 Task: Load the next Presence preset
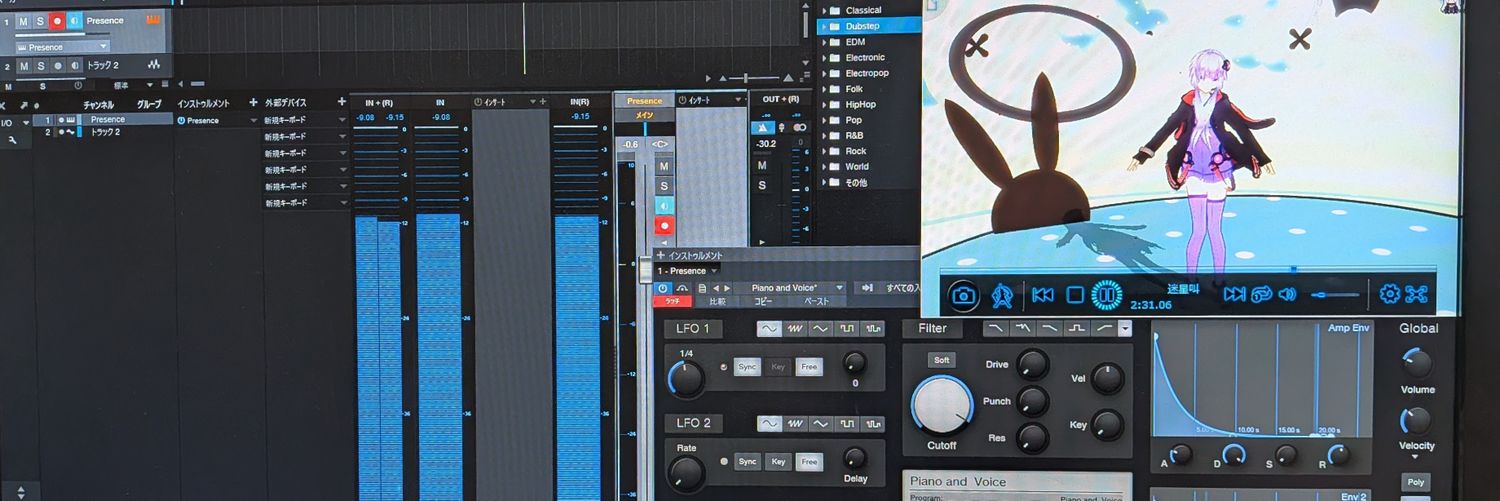[727, 288]
